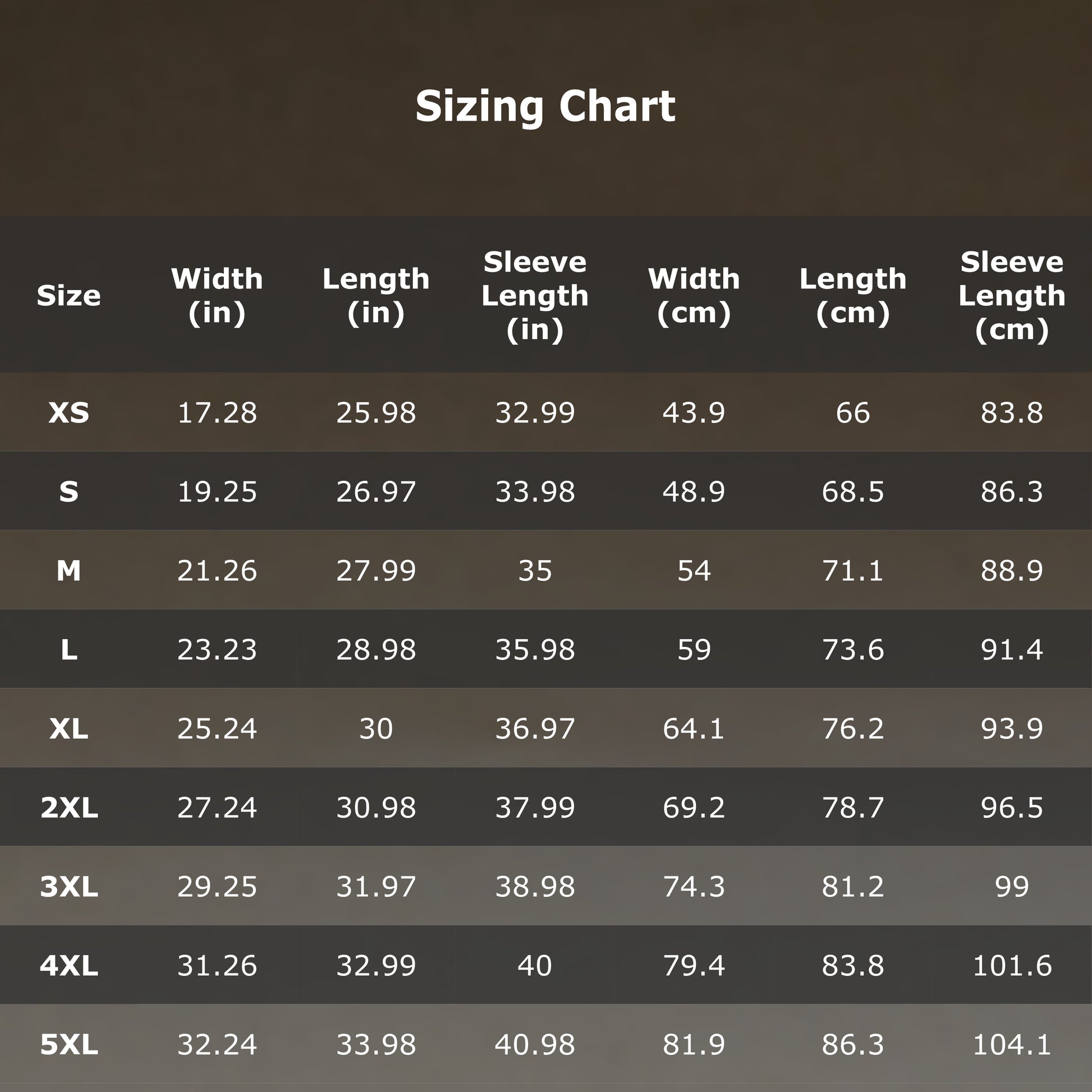Click the 23.23 width value for L
Screen dimensions: 1092x1092
point(217,649)
